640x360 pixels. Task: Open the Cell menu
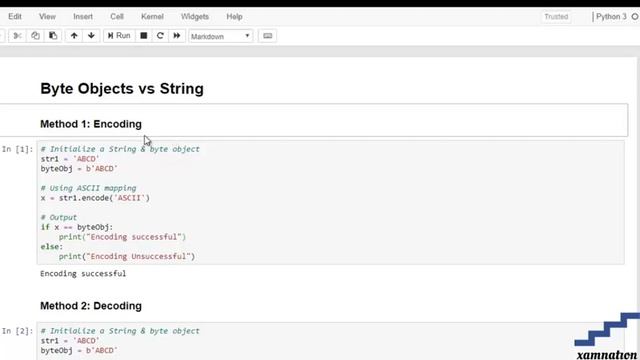pos(117,17)
